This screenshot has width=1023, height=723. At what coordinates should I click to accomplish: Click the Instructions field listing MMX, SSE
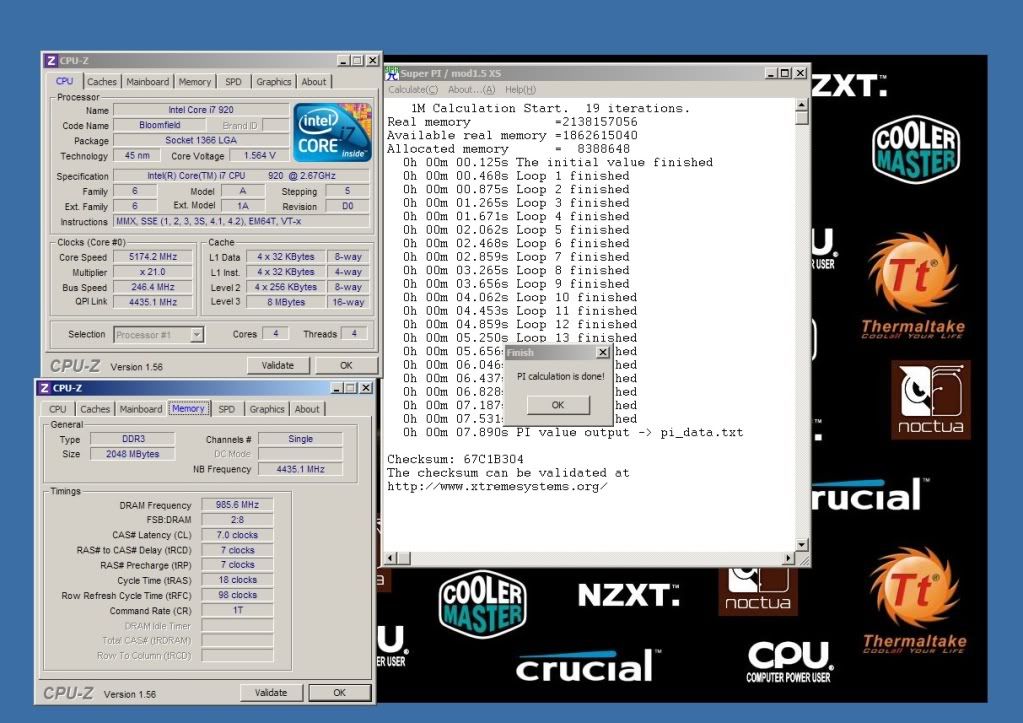point(241,221)
